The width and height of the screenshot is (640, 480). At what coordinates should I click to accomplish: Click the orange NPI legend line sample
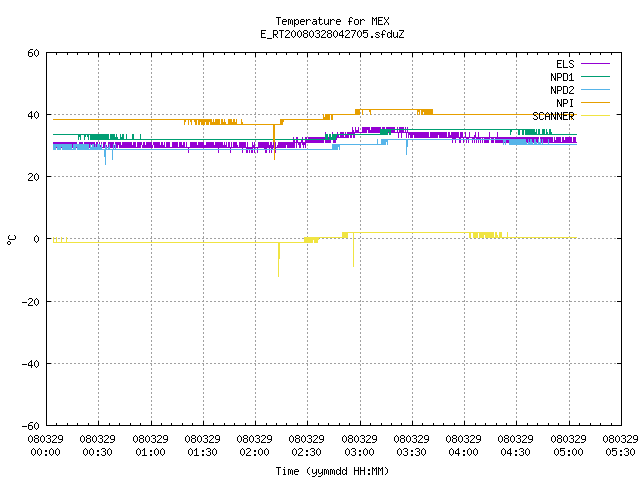click(596, 102)
